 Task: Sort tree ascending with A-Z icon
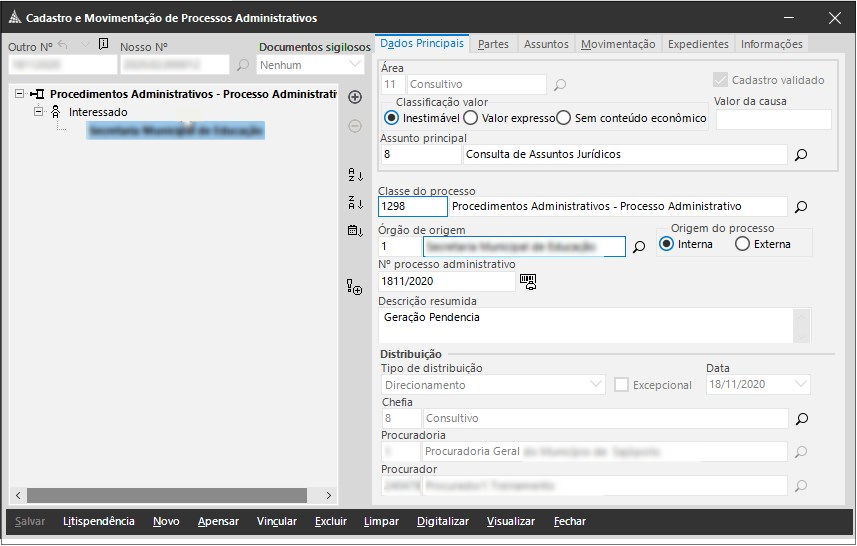point(355,175)
